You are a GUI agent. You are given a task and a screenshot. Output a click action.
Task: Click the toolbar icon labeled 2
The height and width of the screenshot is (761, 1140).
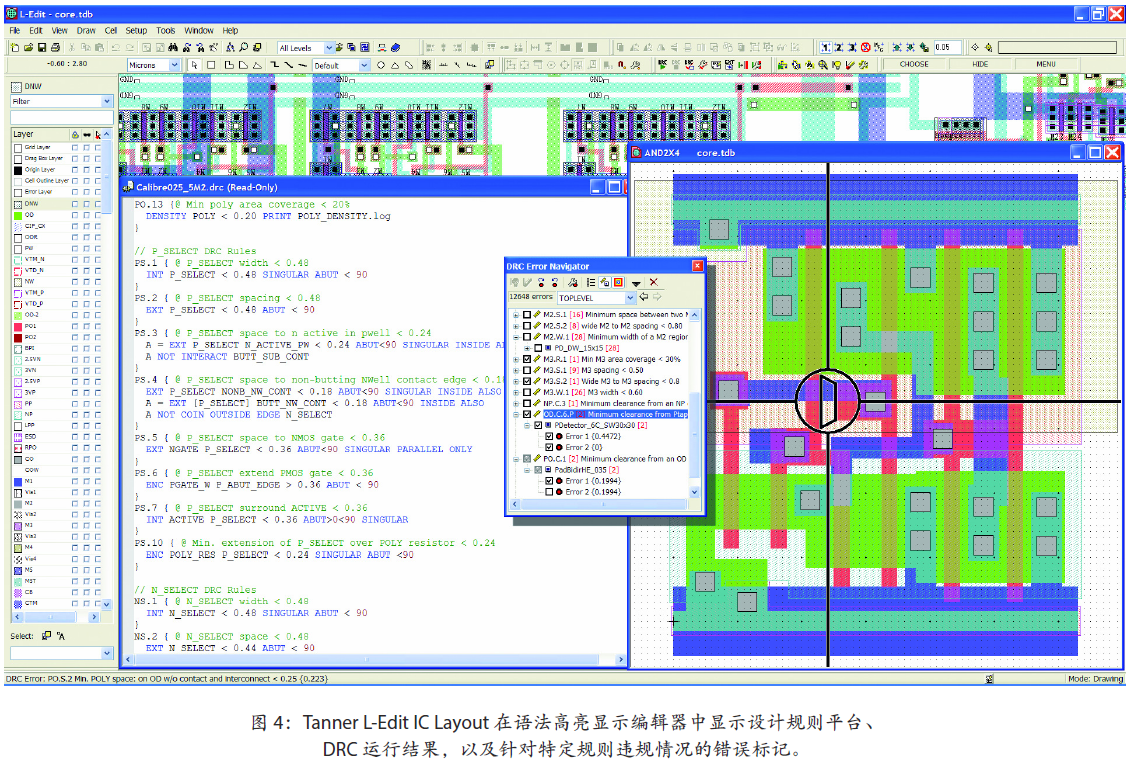tap(839, 47)
